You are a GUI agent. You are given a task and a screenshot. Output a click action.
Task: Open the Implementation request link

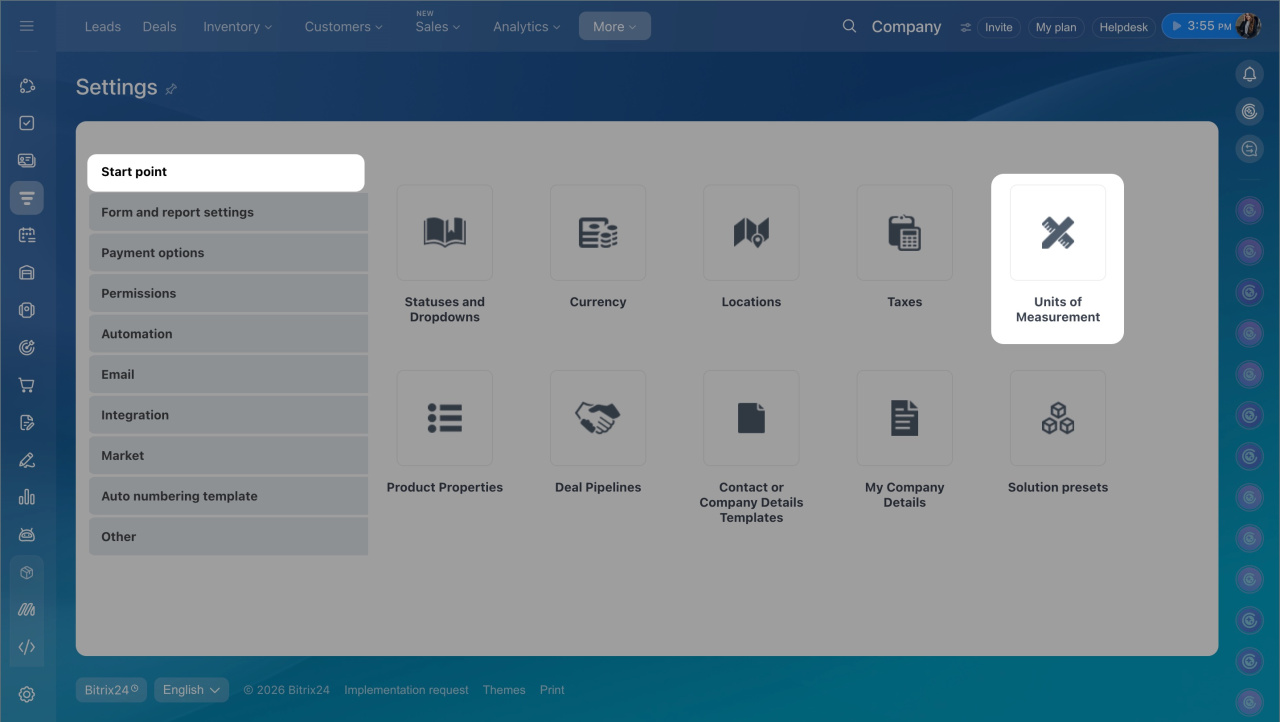pos(406,690)
